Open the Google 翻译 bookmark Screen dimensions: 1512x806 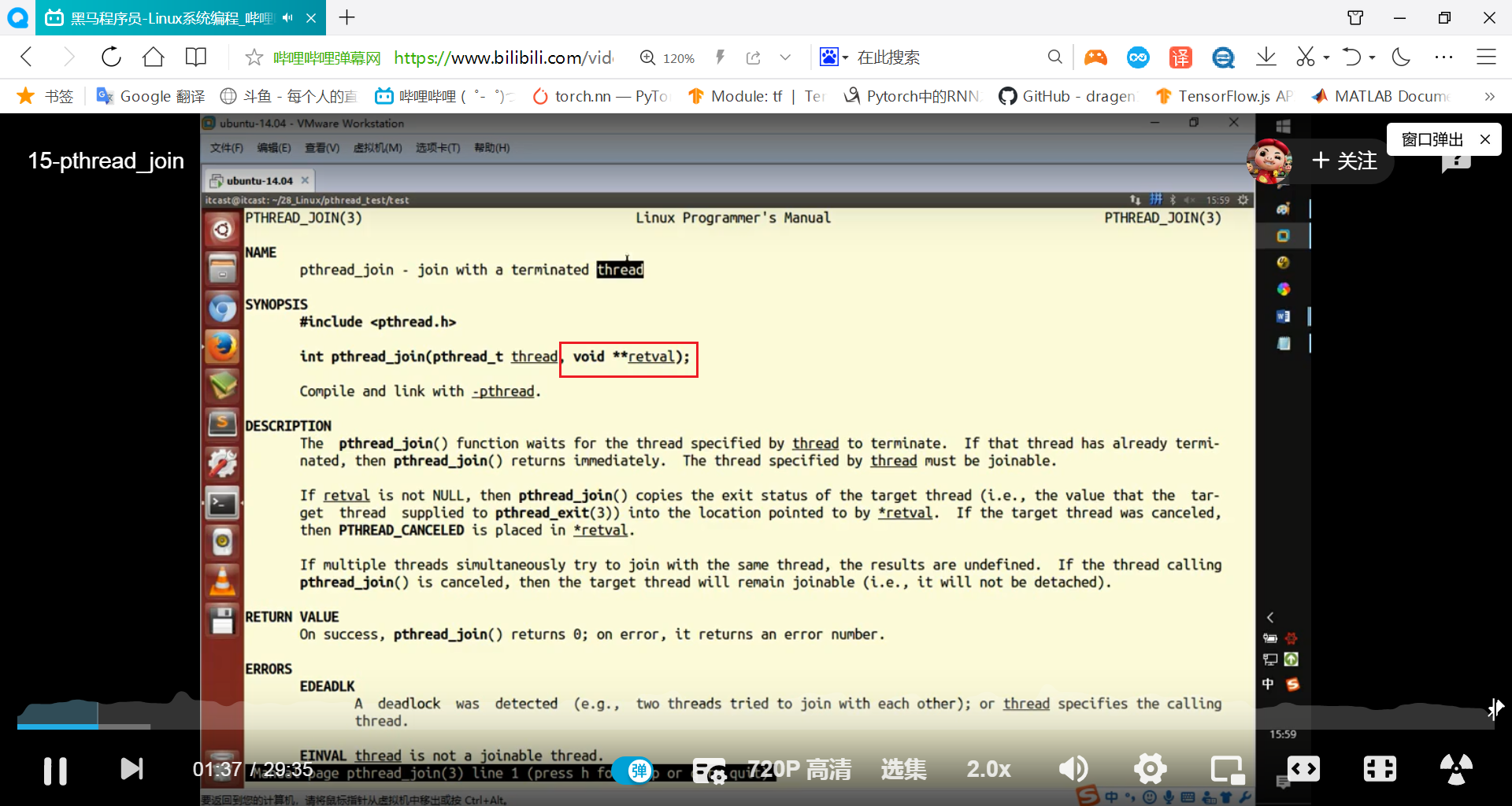pos(150,96)
